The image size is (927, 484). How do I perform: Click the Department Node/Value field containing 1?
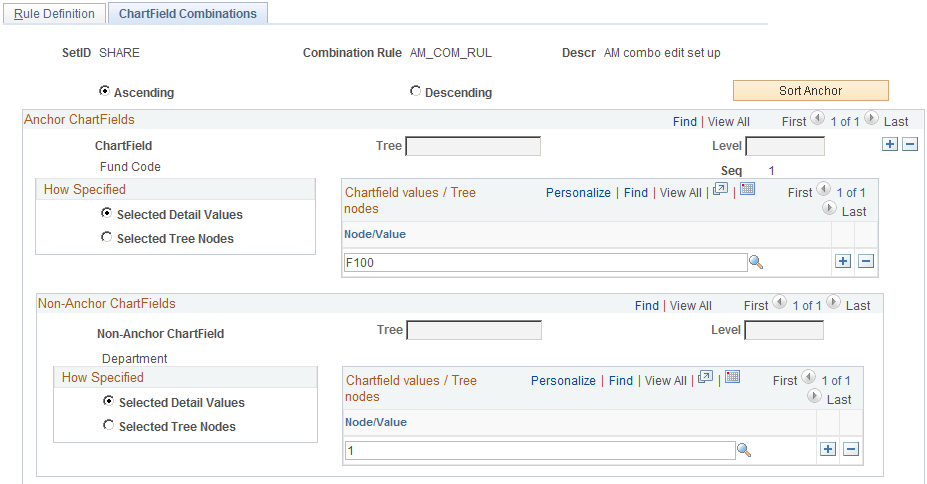coord(540,450)
